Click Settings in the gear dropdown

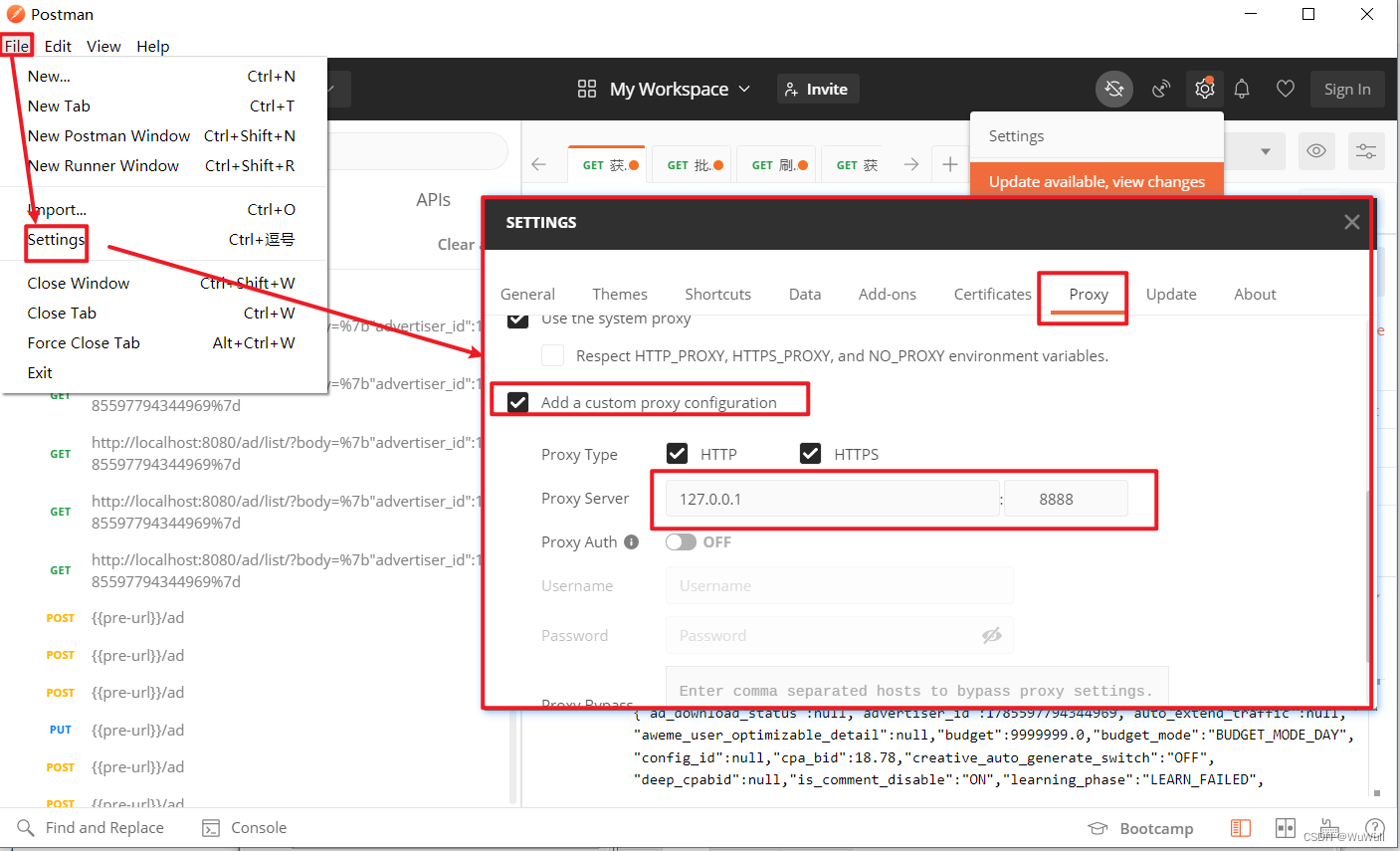[1097, 136]
